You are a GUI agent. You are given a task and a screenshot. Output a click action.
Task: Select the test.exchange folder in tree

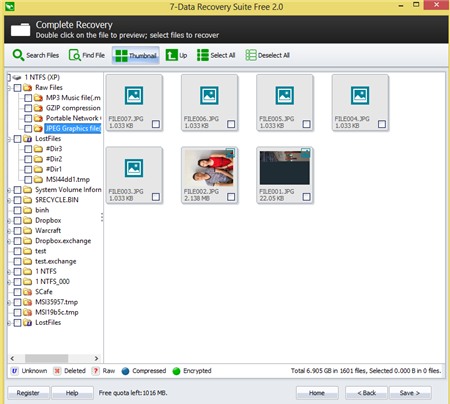click(56, 261)
